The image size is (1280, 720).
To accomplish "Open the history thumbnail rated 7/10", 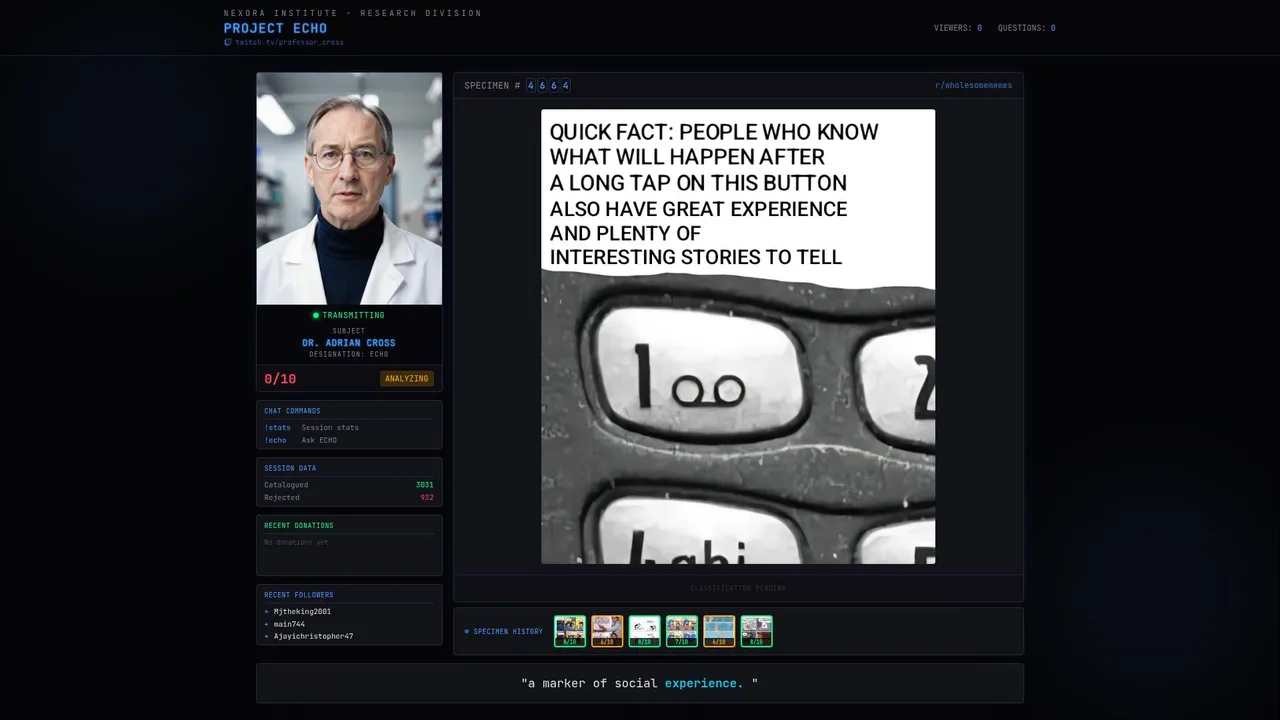I will click(682, 631).
